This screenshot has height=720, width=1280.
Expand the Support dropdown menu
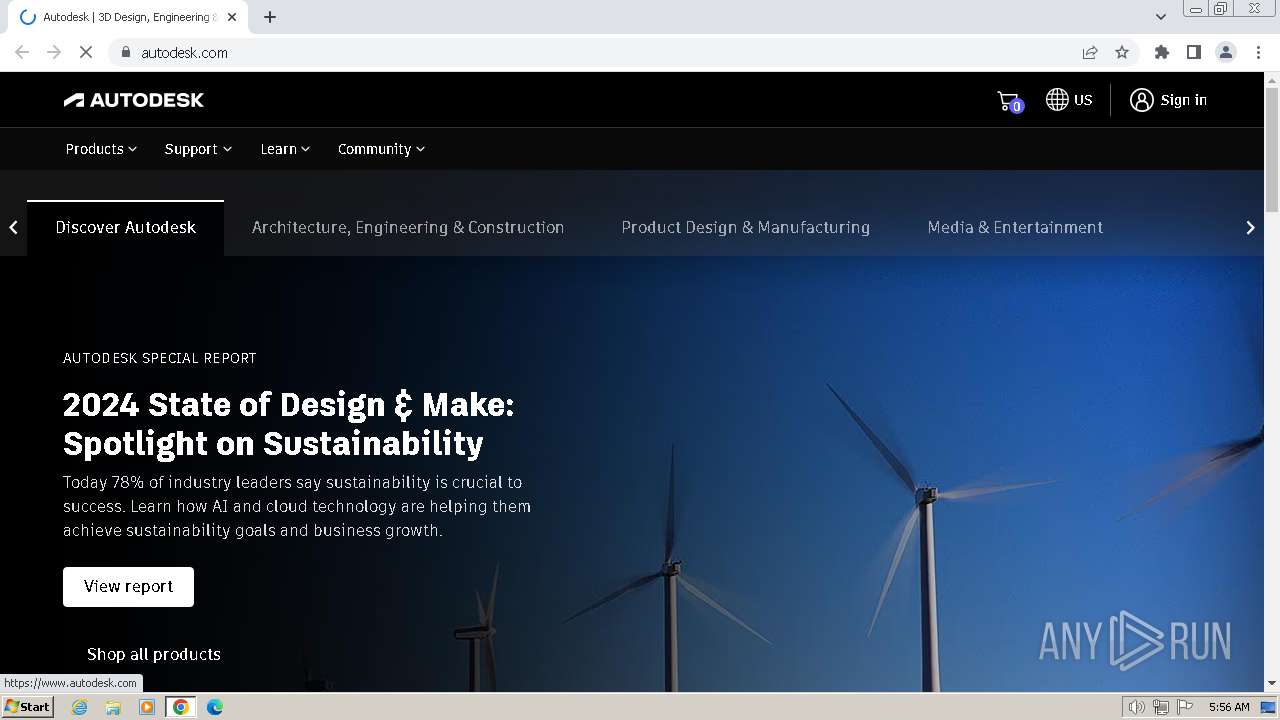click(x=198, y=149)
